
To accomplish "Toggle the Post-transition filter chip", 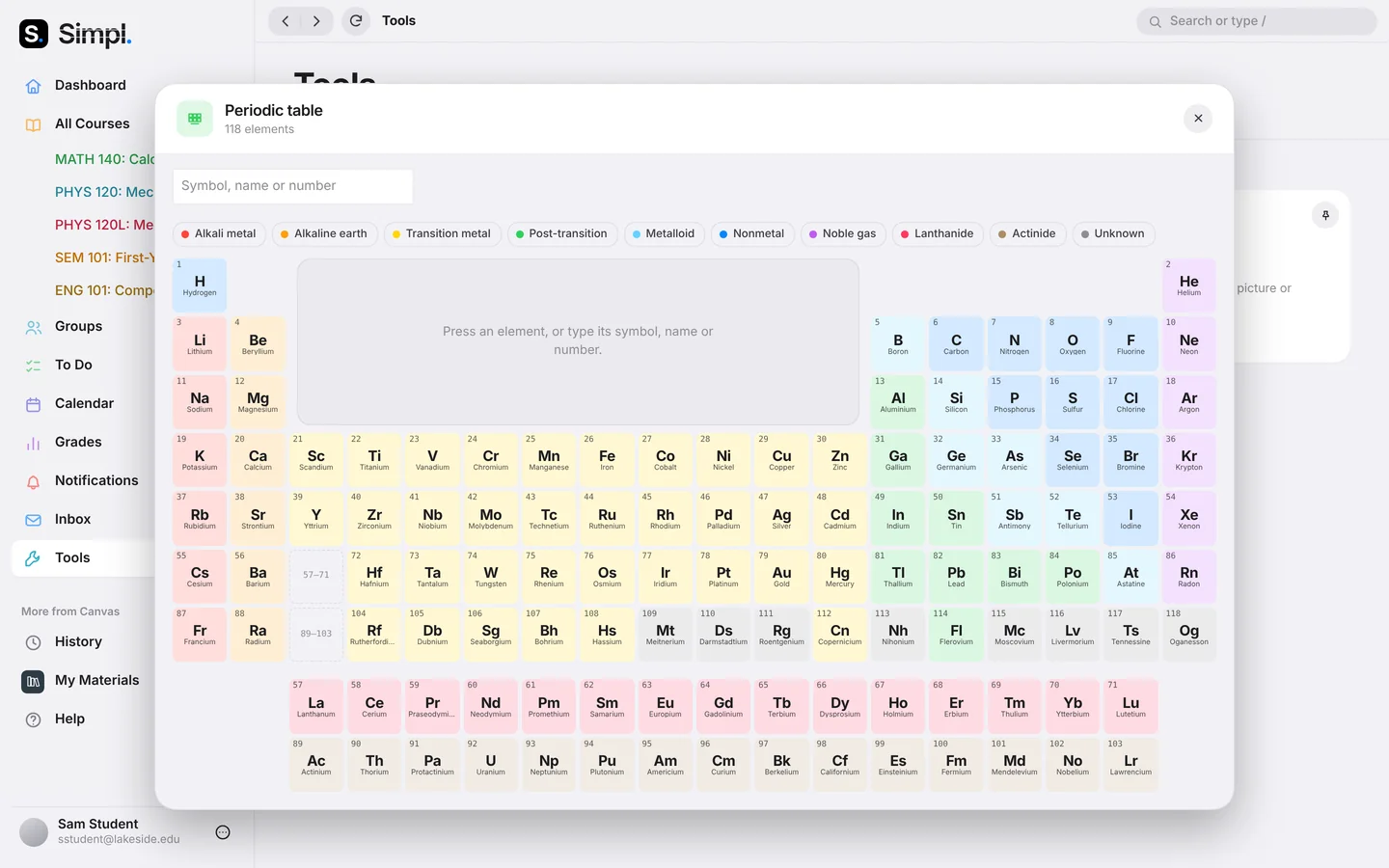I will pos(561,233).
